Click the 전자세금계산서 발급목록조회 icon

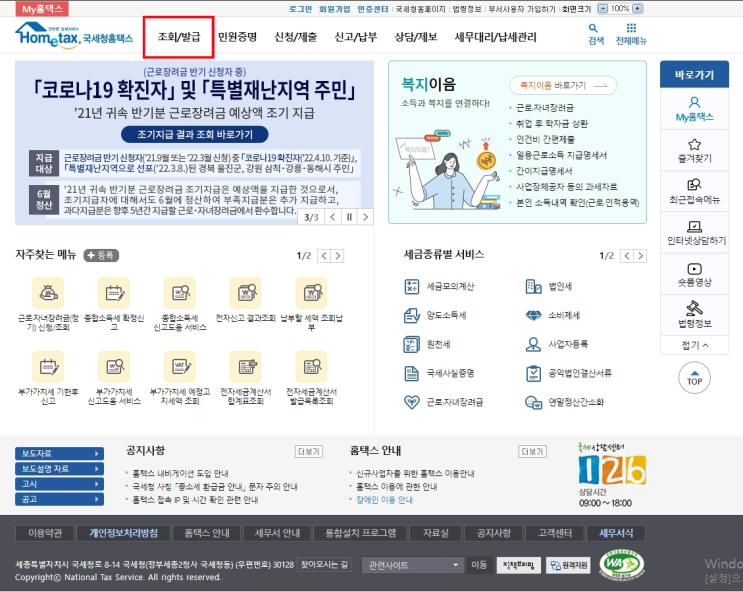pos(311,367)
